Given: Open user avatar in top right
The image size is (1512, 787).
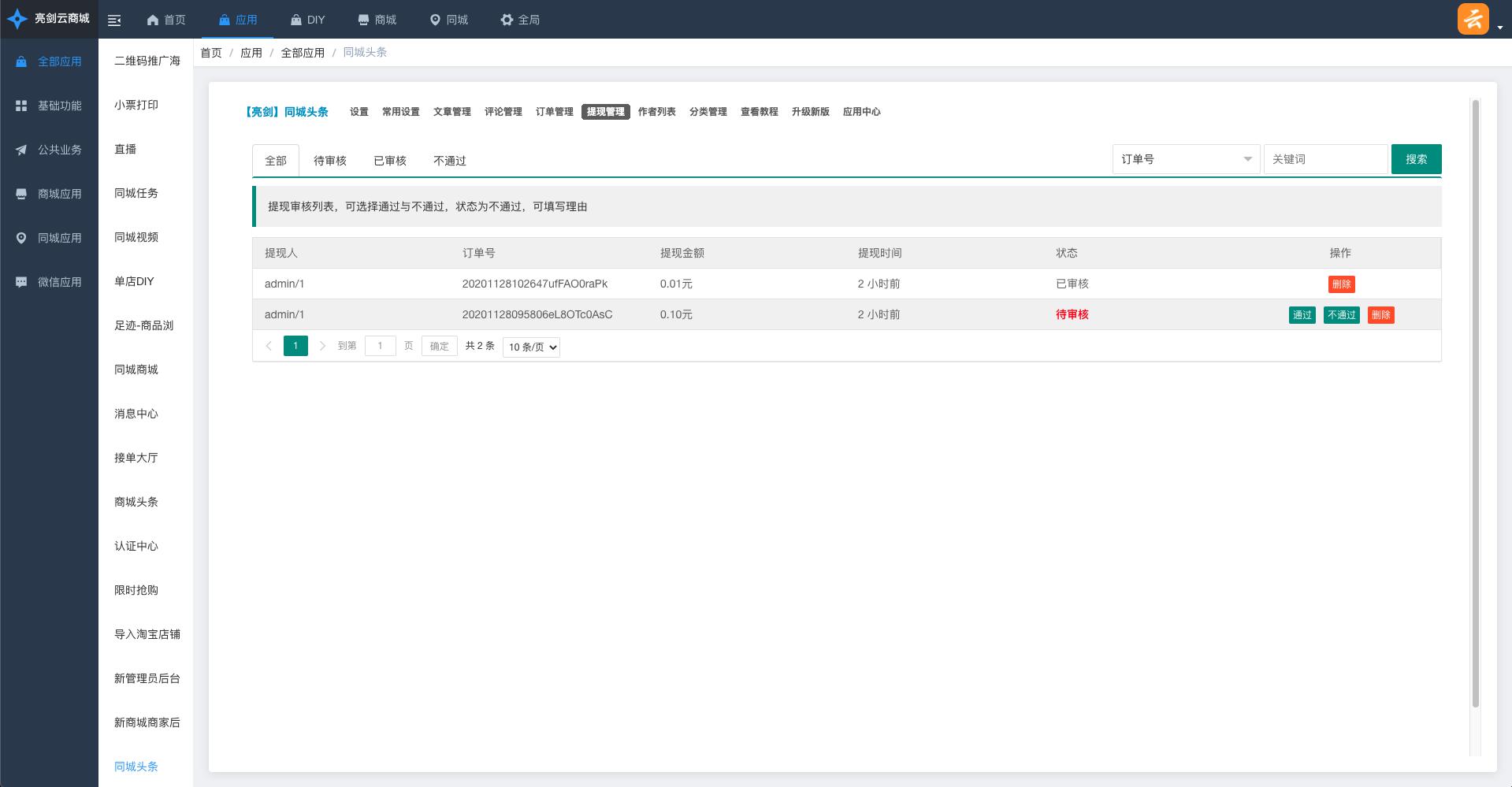Looking at the screenshot, I should click(1473, 19).
